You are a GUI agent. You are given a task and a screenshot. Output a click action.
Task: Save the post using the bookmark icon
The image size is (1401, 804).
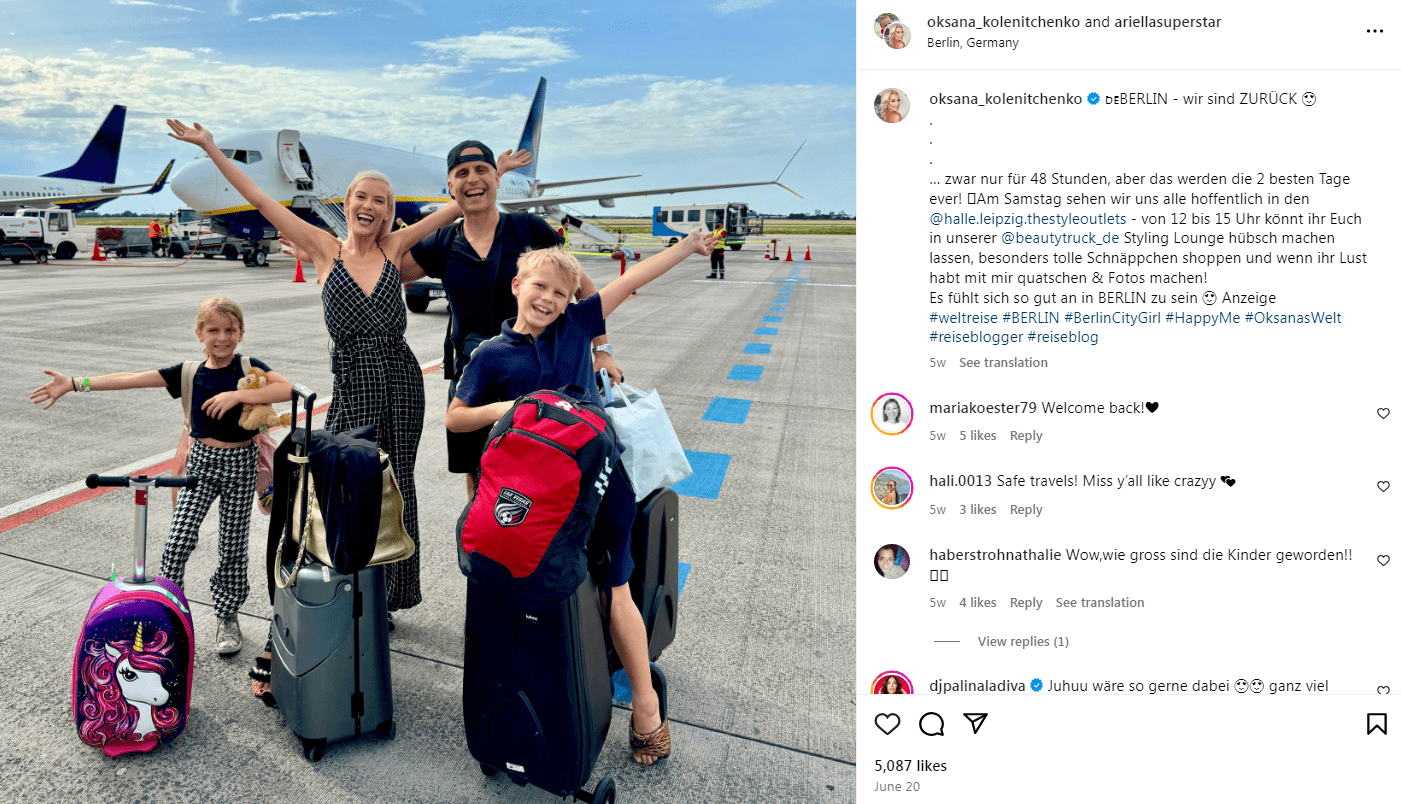[1377, 724]
